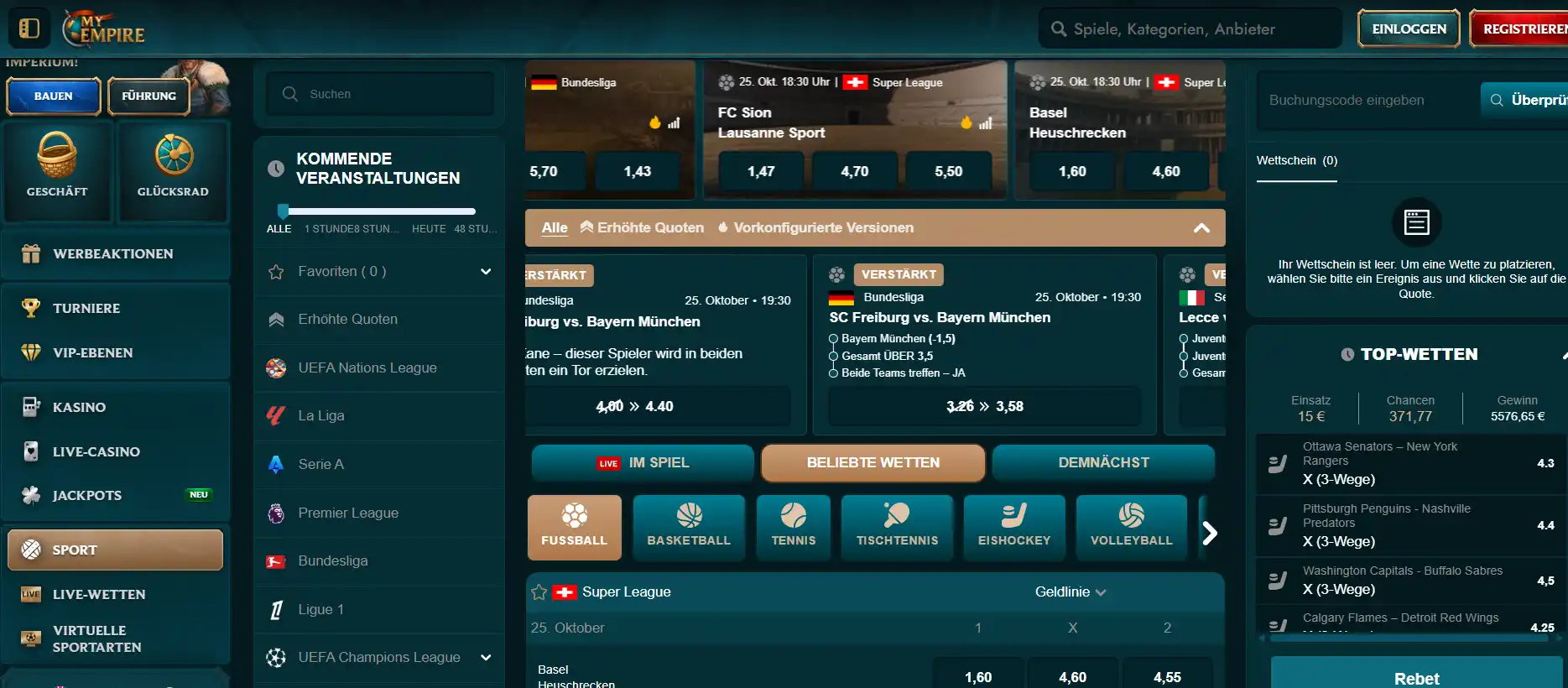The height and width of the screenshot is (688, 1568).
Task: Expand UEFA Champions League chevron
Action: tap(486, 657)
